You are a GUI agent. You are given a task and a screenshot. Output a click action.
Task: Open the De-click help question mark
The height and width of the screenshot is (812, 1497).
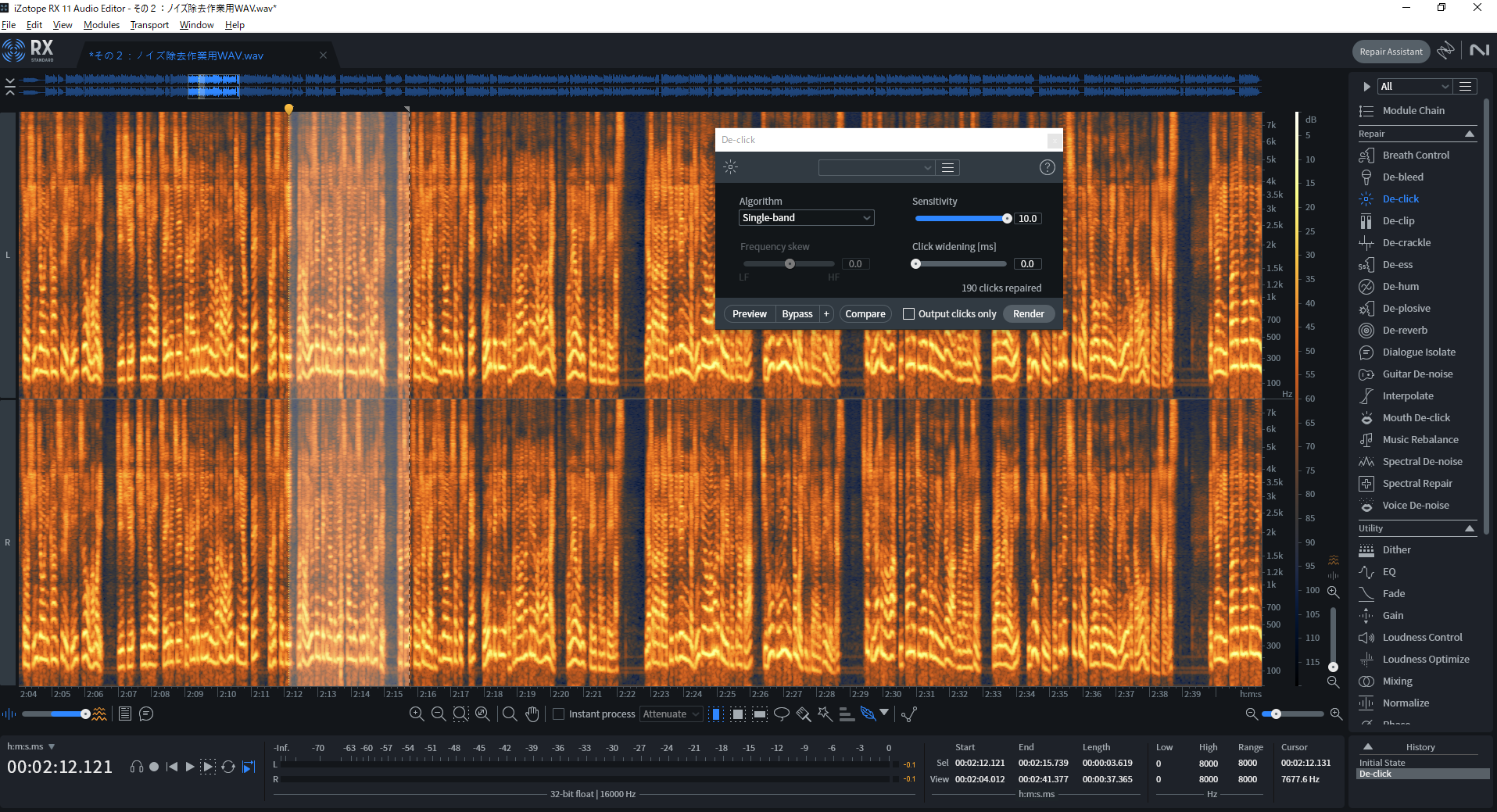pyautogui.click(x=1048, y=167)
